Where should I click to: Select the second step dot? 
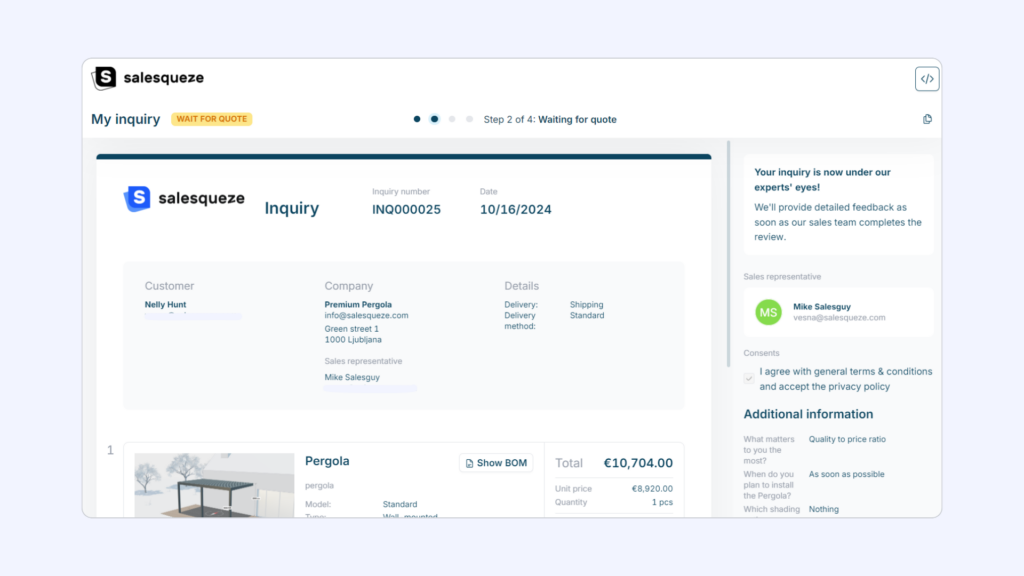coord(434,119)
